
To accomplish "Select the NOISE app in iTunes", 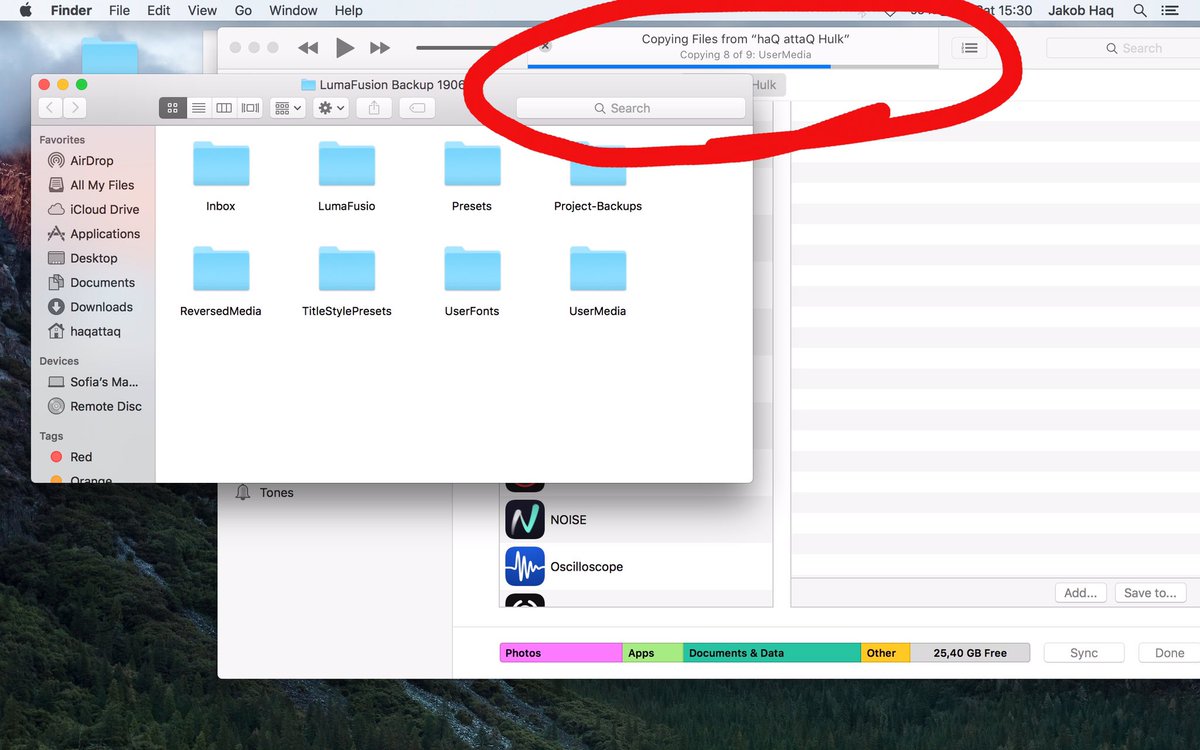I will [x=636, y=520].
